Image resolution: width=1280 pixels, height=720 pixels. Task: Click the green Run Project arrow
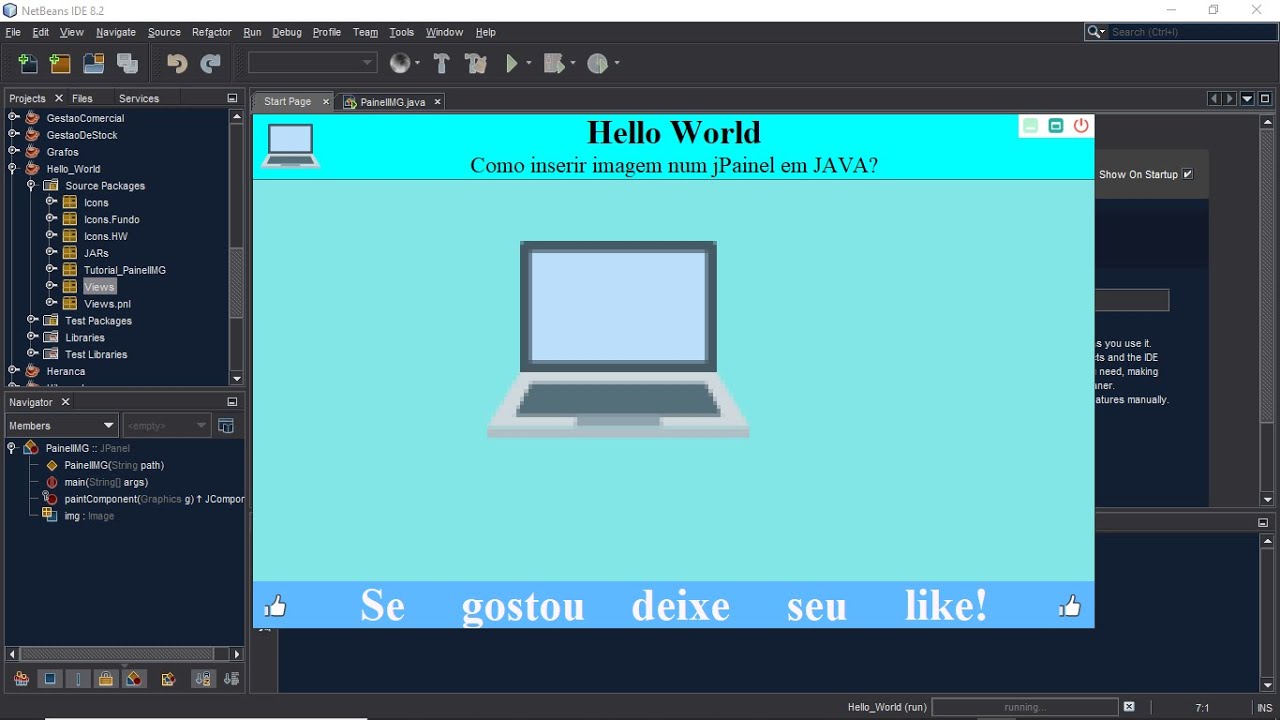(x=512, y=63)
